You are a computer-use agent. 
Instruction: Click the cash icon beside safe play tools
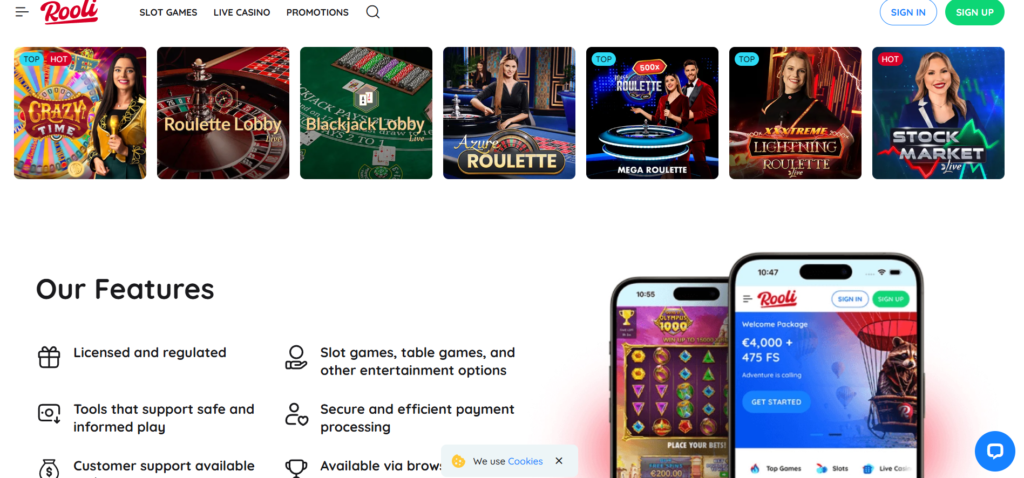49,413
